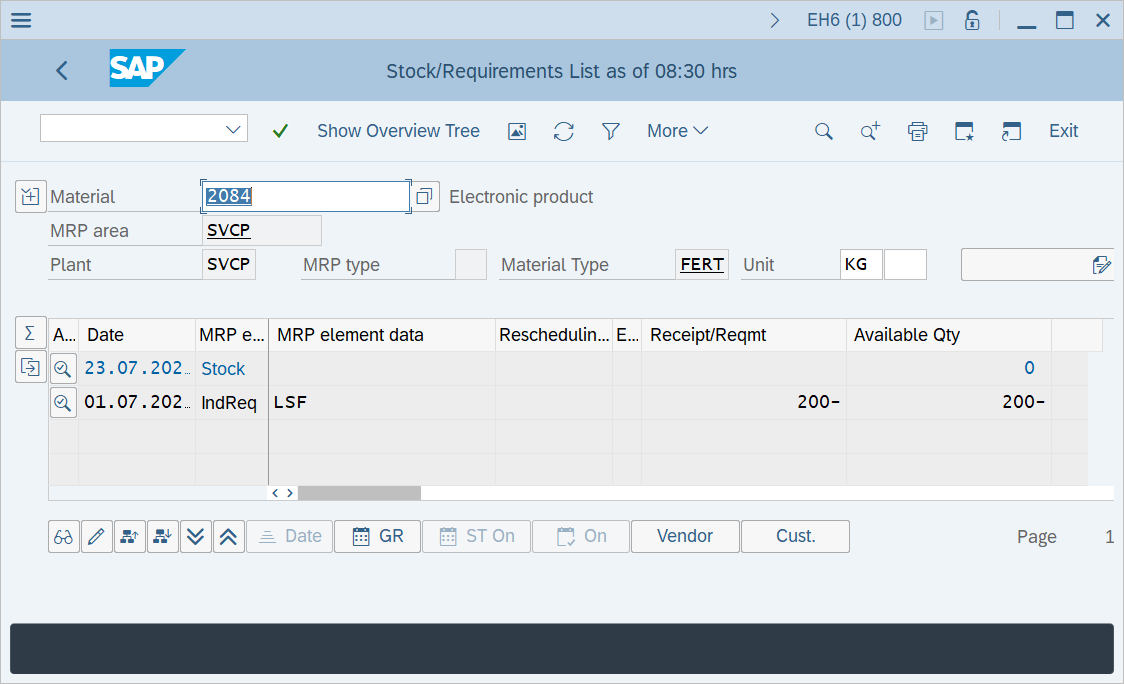This screenshot has width=1124, height=684.
Task: Open the Show Overview Tree view
Action: pos(398,131)
